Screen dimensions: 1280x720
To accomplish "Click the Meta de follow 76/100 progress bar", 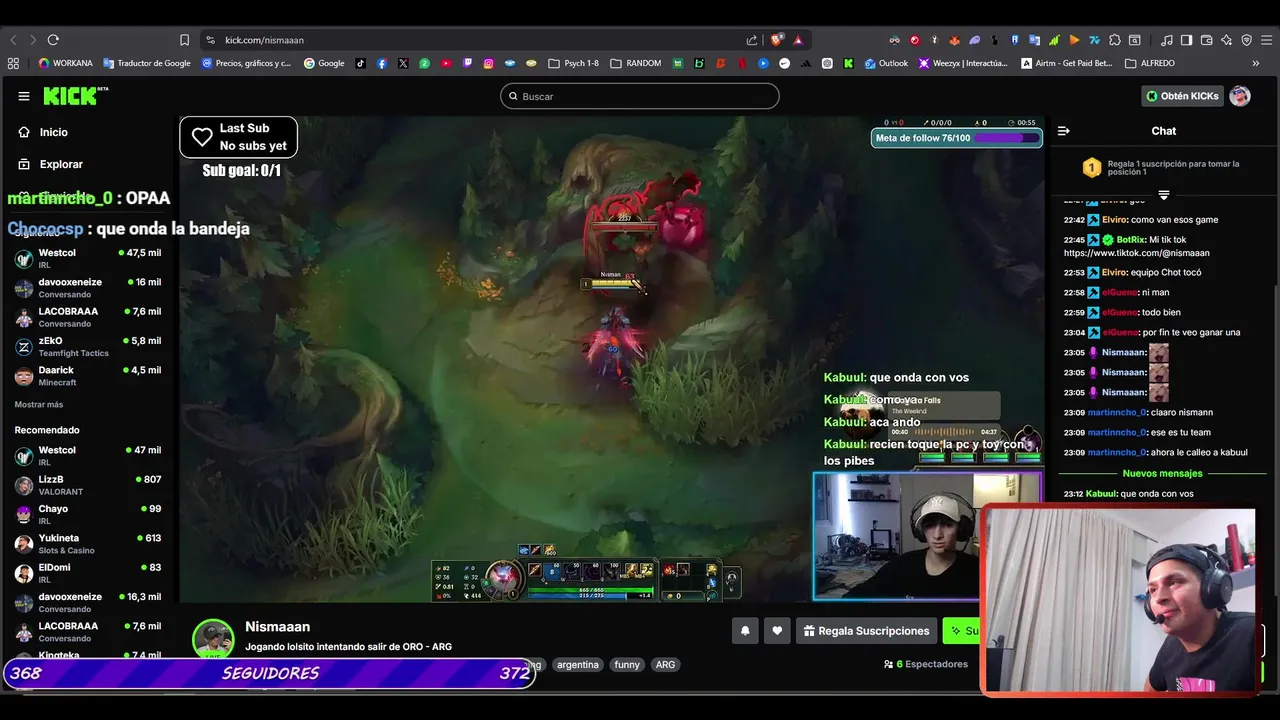I will 957,138.
